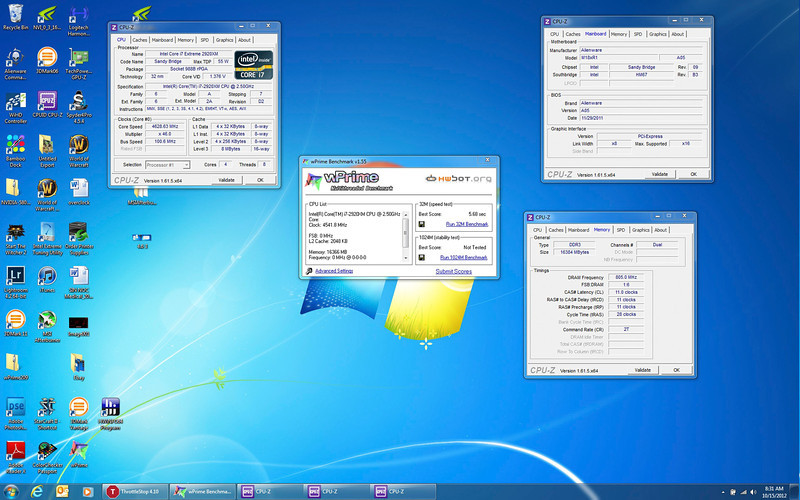The image size is (800, 500).
Task: Open the 3DMark 11 desktop shortcut
Action: pyautogui.click(x=15, y=322)
